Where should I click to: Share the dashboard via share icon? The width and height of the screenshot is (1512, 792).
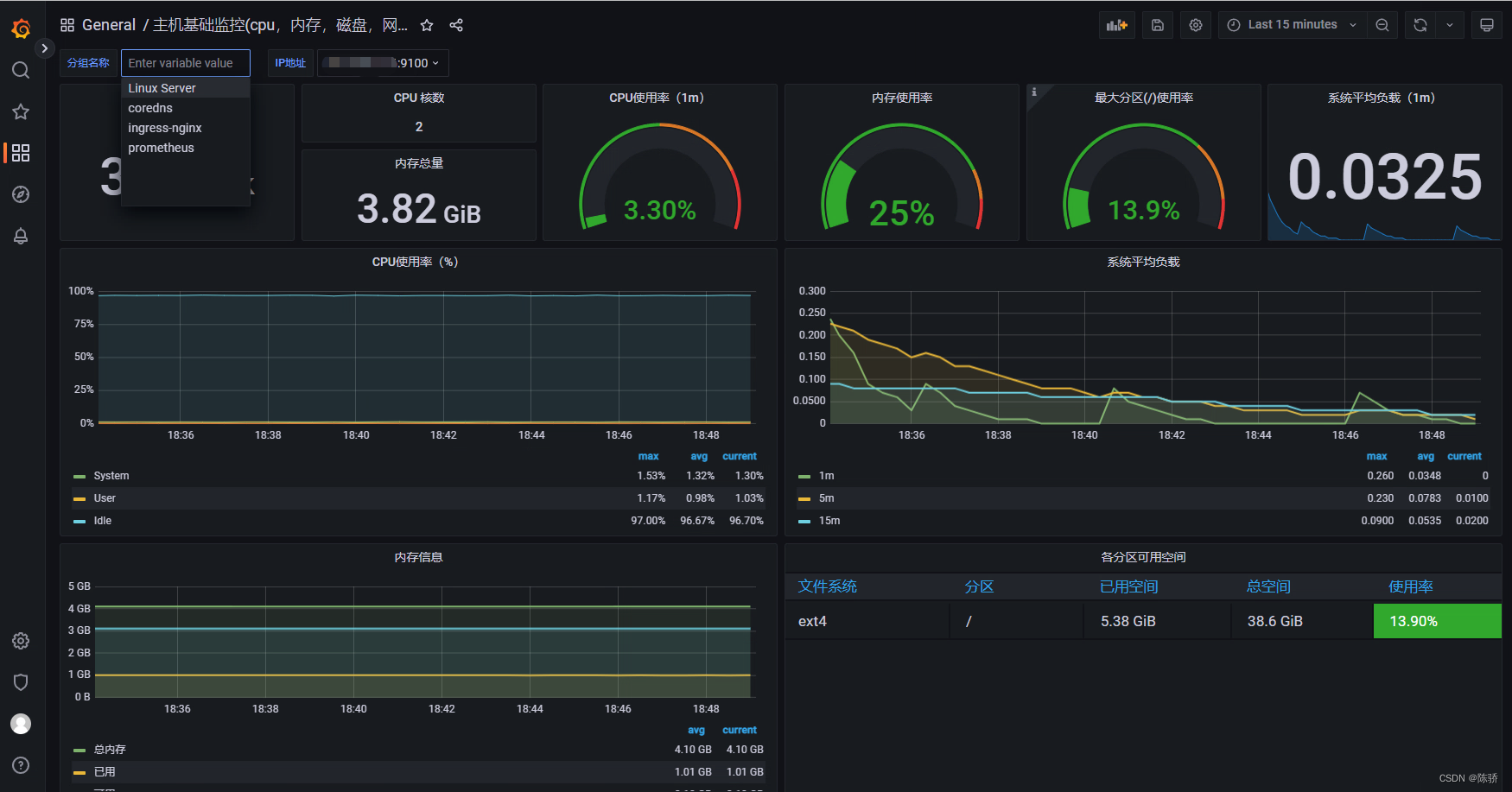(x=456, y=25)
